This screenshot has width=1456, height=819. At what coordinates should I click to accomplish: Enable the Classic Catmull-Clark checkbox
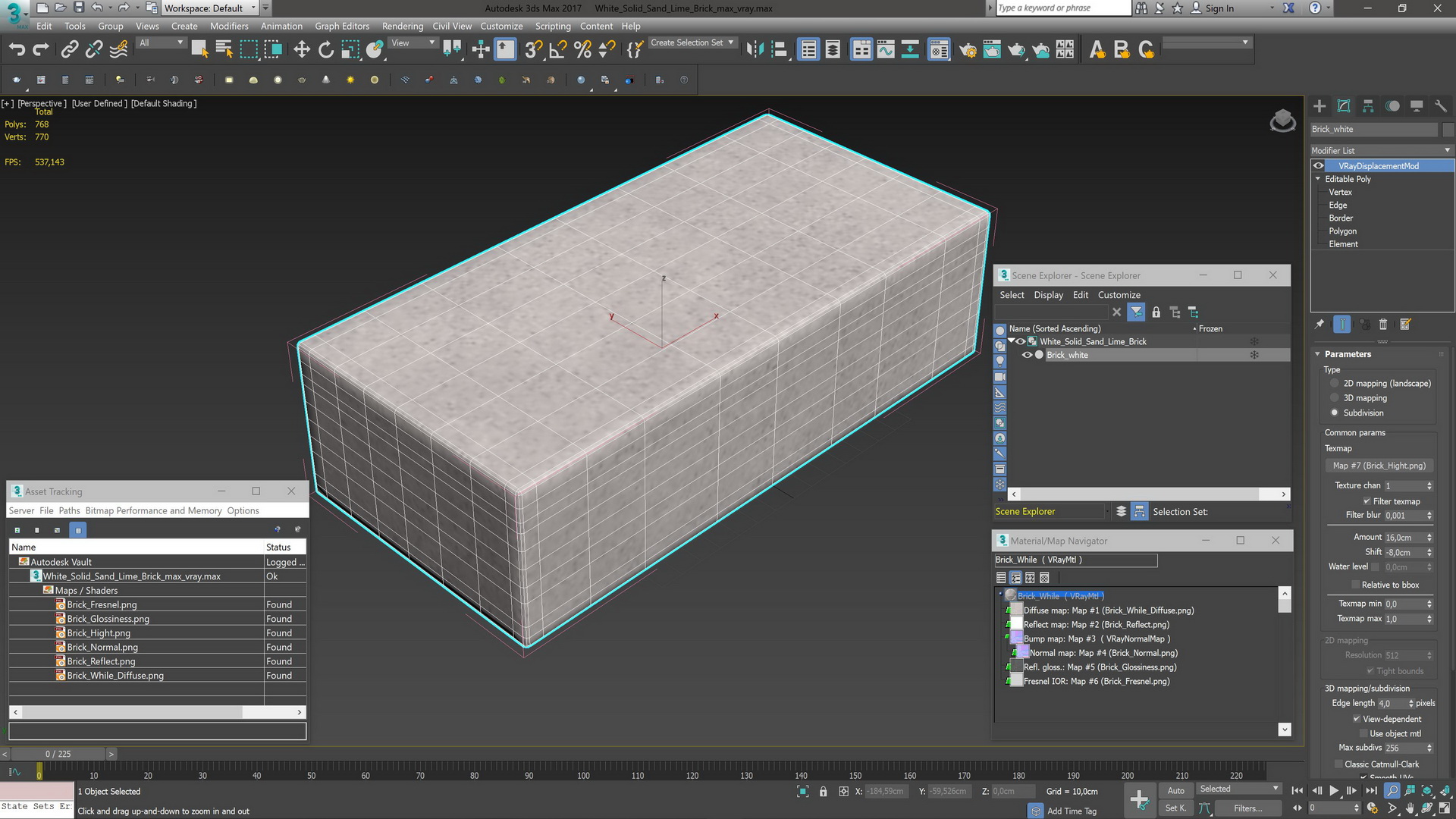[1338, 764]
